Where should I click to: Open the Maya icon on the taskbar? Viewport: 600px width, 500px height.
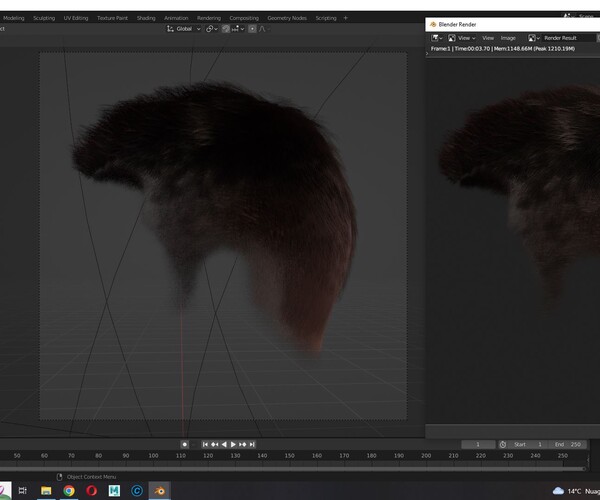pos(114,490)
